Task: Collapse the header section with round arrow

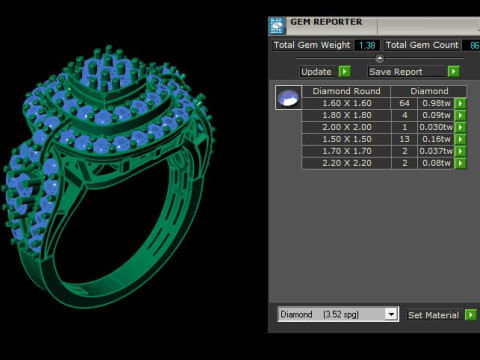Action: pos(379,59)
